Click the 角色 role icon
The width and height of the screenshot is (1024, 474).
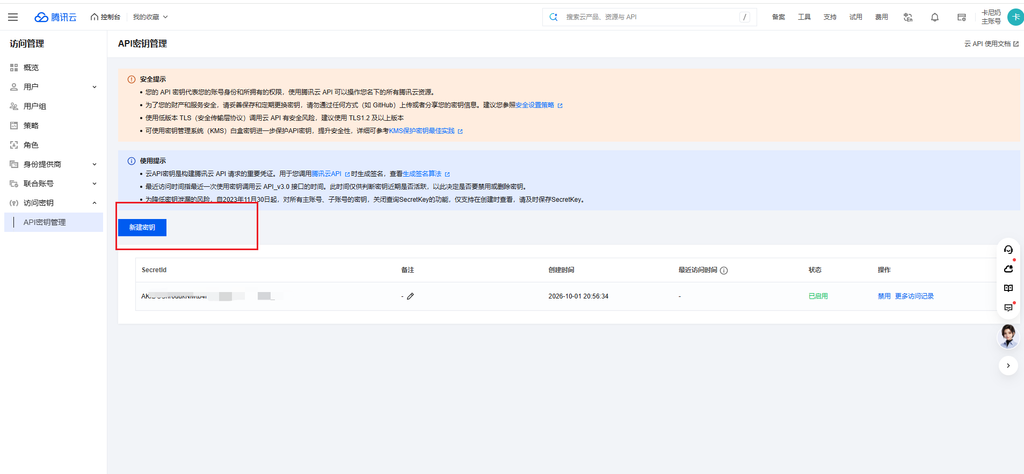[x=14, y=145]
